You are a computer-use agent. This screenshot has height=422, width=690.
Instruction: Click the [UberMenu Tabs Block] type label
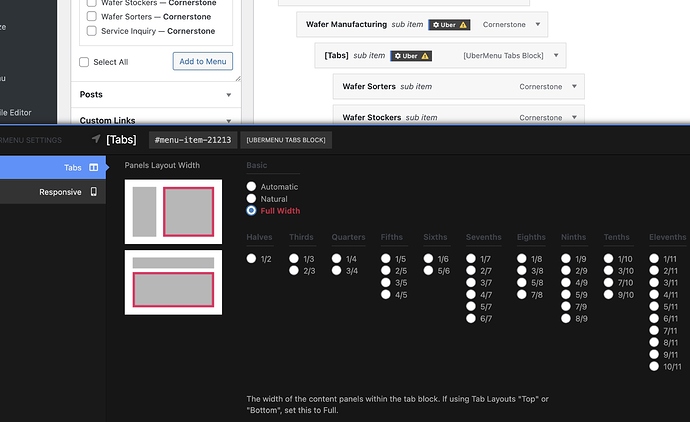coord(503,55)
